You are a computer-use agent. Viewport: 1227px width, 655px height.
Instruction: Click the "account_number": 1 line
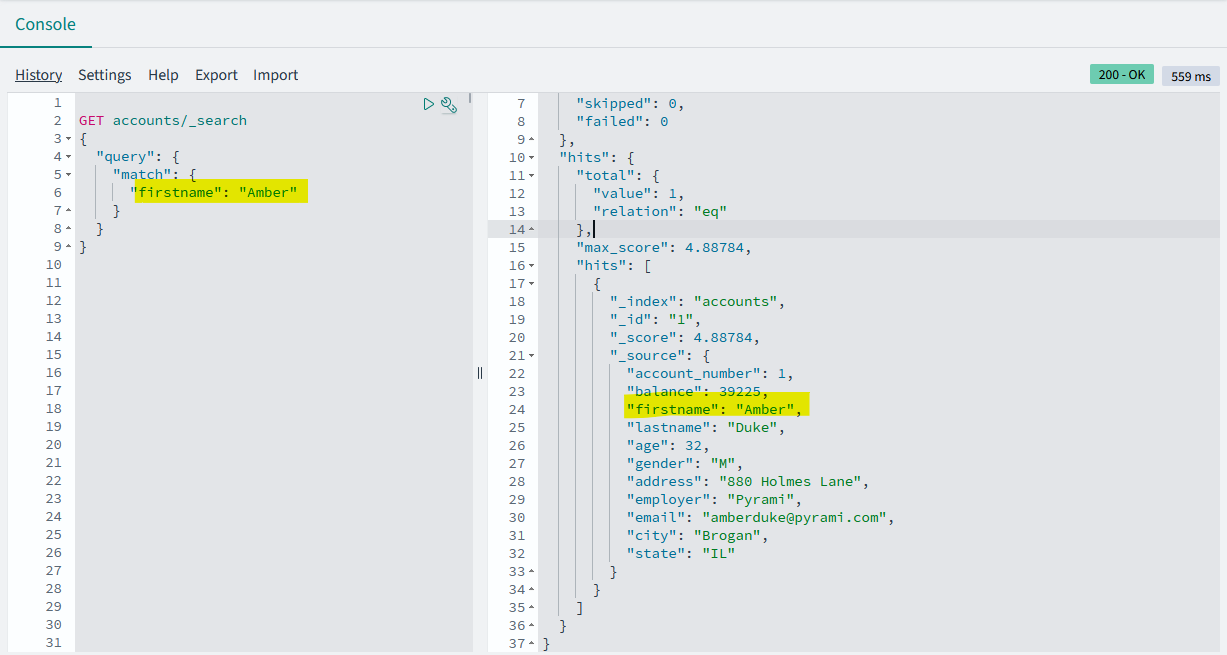pos(709,373)
